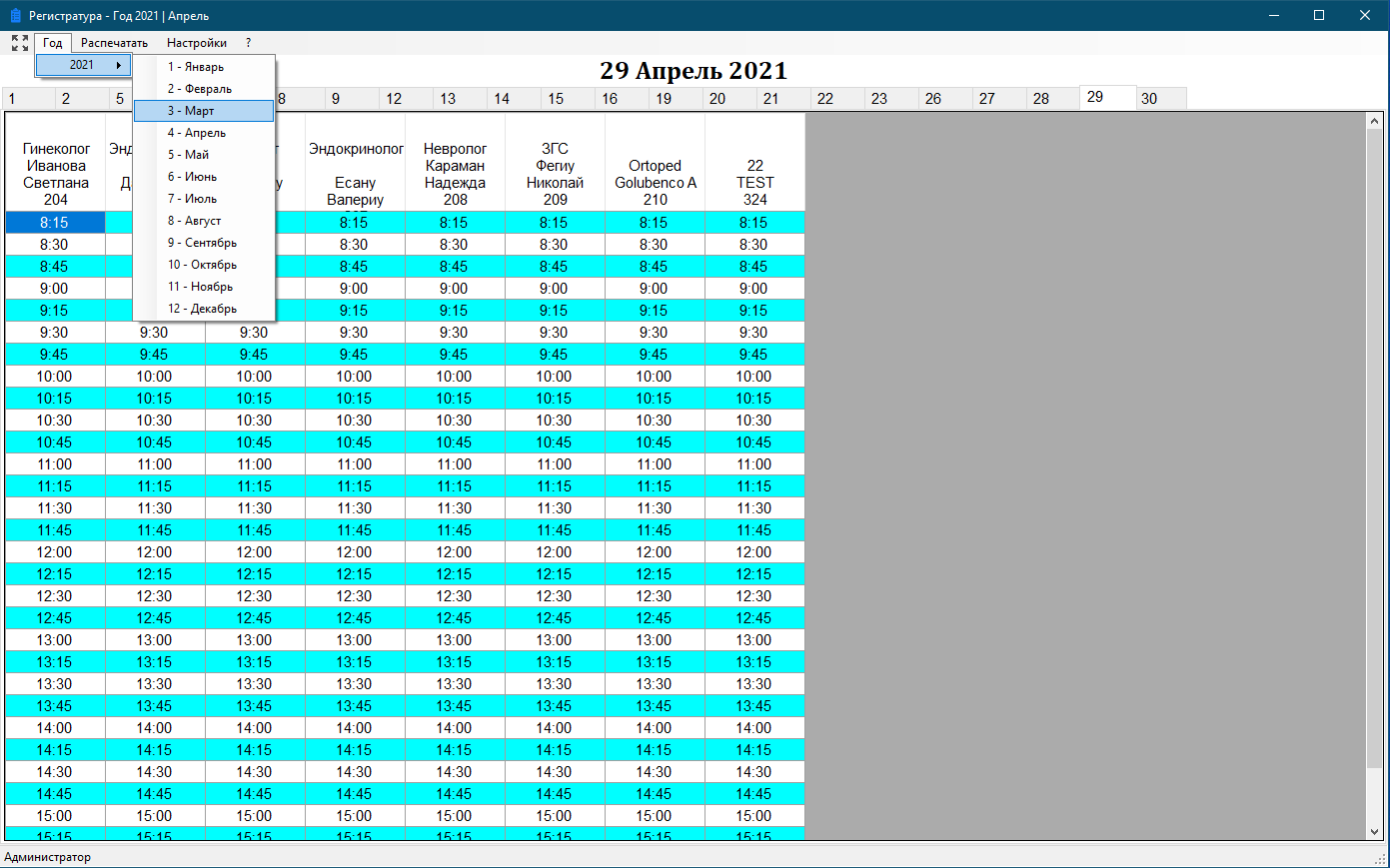Select 12:00 slot in Ortoped column
The width and height of the screenshot is (1390, 868).
(x=654, y=552)
